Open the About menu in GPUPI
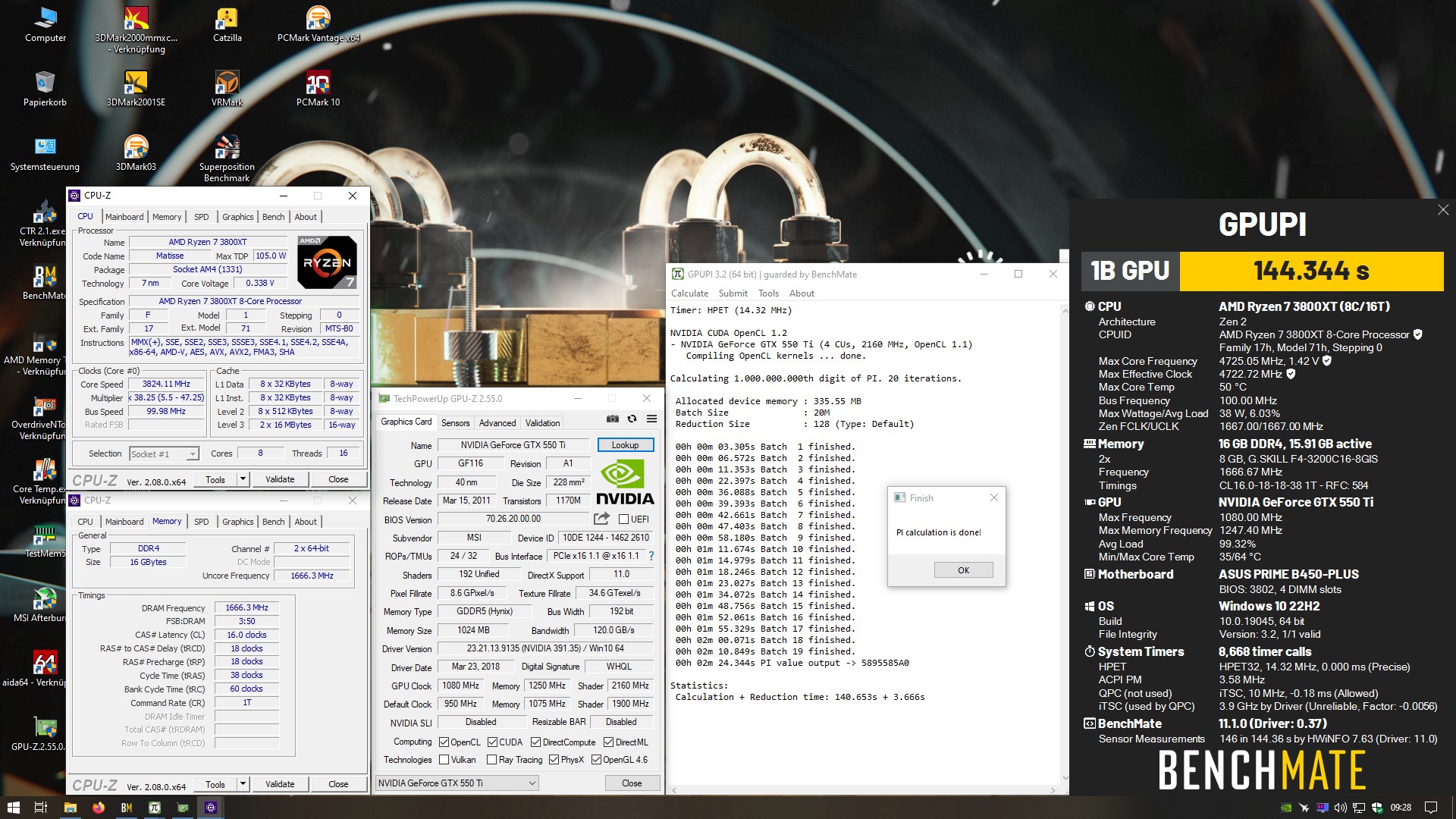This screenshot has width=1456, height=819. point(802,293)
